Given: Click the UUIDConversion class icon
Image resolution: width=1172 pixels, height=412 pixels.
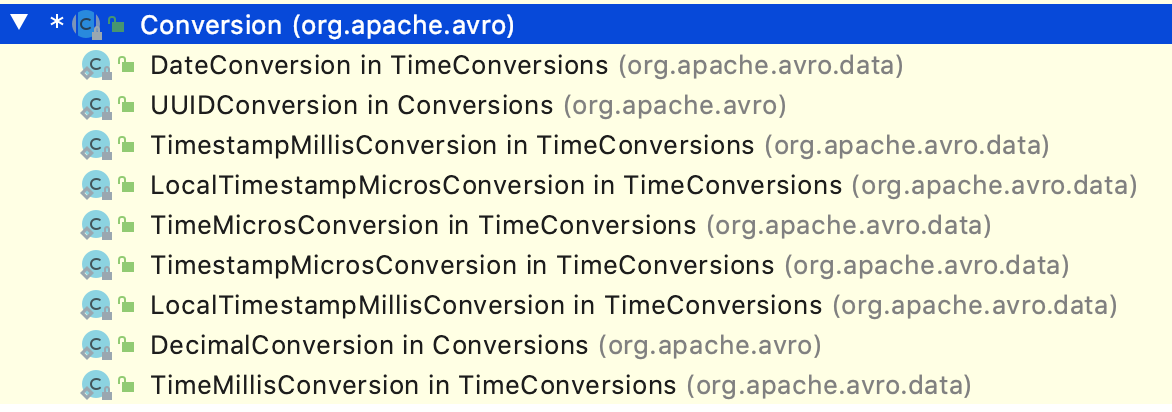Looking at the screenshot, I should coord(95,105).
